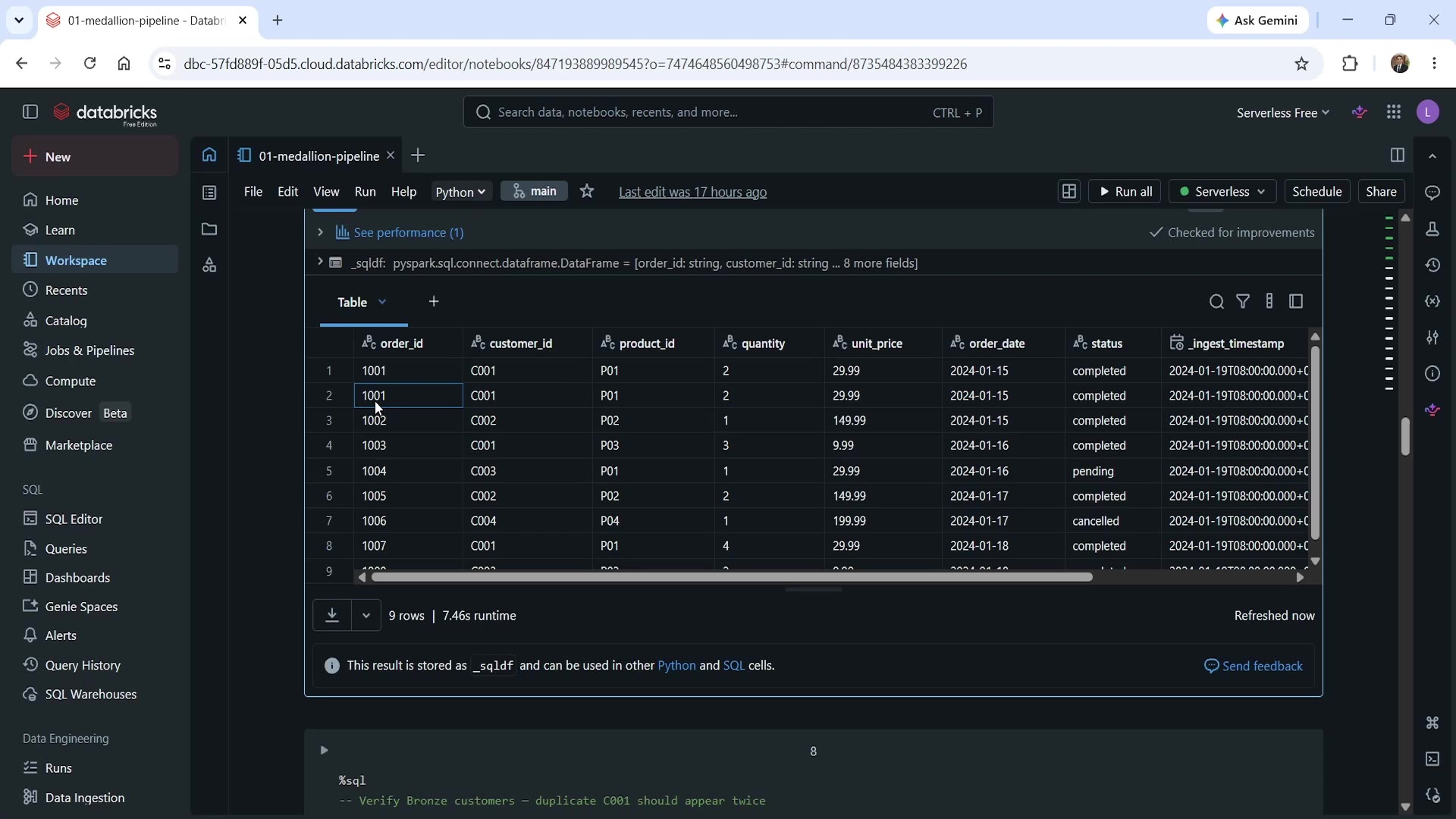The width and height of the screenshot is (1456, 819).
Task: Open table column options kebab icon
Action: pyautogui.click(x=1269, y=302)
